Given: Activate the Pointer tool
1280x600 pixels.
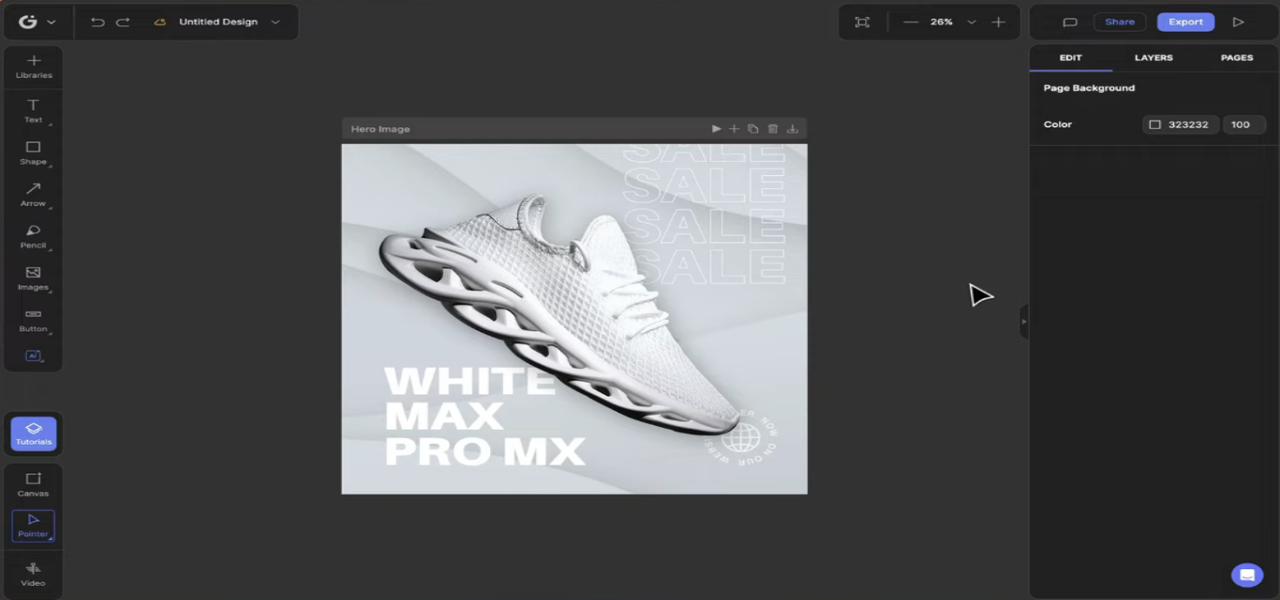Looking at the screenshot, I should [x=33, y=526].
